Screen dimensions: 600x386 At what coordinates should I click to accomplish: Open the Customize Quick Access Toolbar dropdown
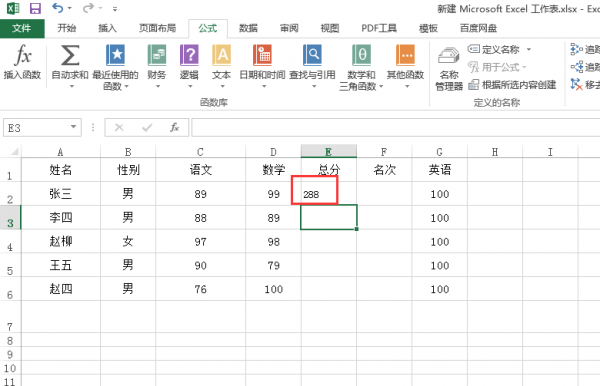coord(115,8)
